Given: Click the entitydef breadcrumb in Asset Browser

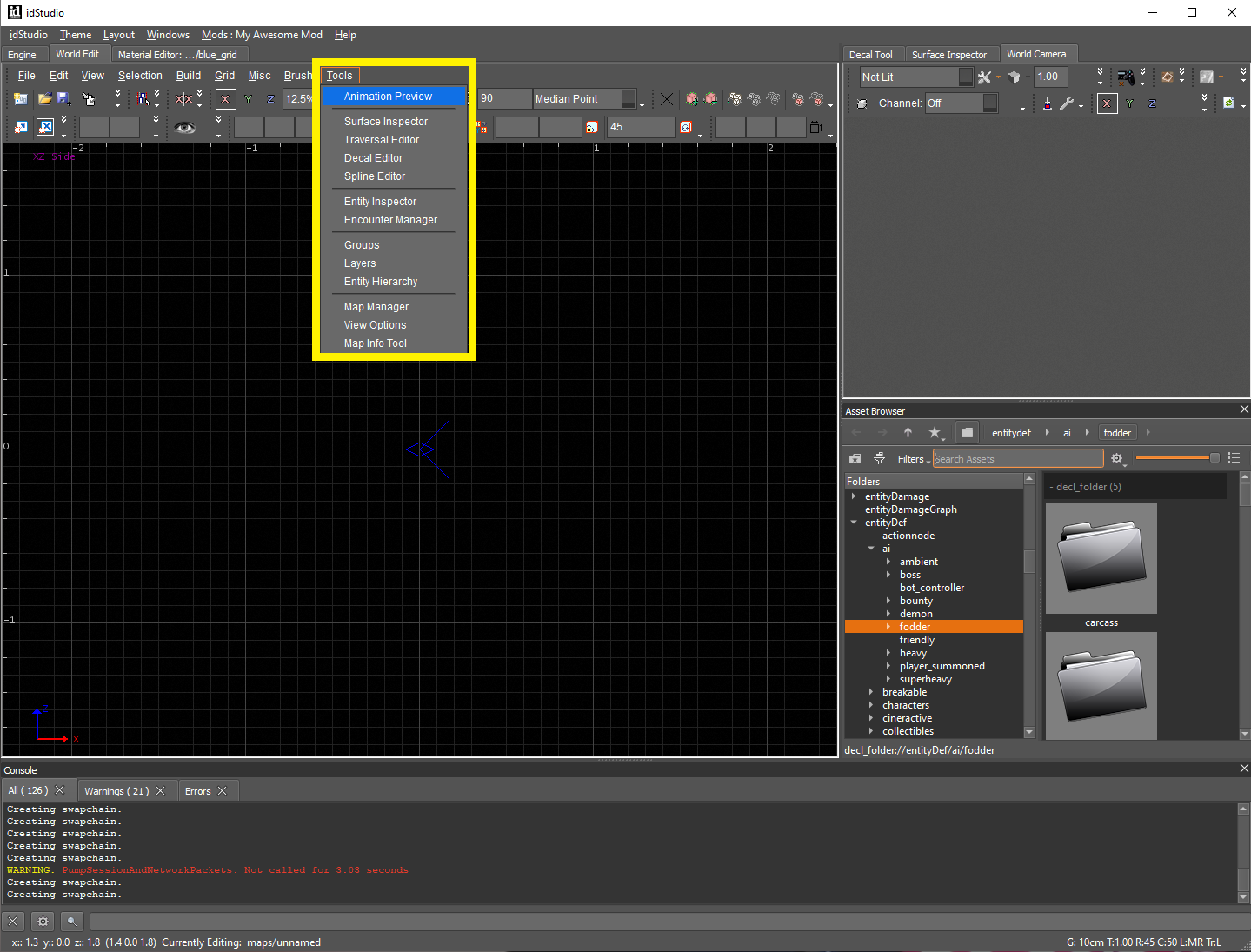Looking at the screenshot, I should pos(1011,433).
